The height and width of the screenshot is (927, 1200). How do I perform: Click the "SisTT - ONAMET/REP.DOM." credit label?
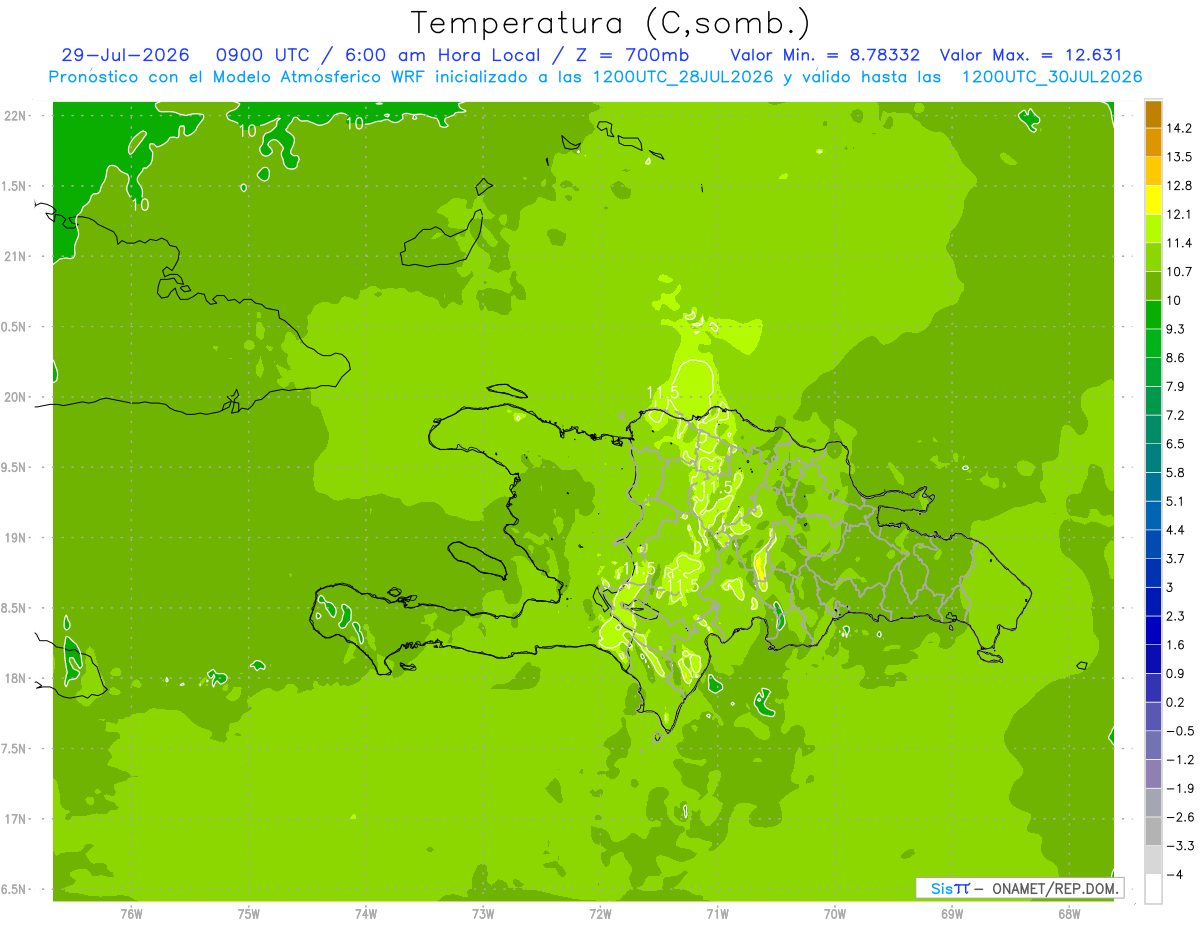[x=1019, y=888]
